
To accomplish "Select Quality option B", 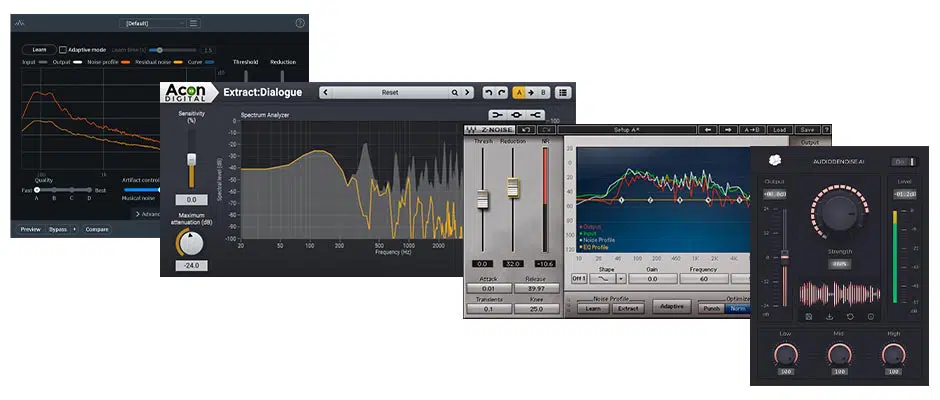I will coord(54,190).
